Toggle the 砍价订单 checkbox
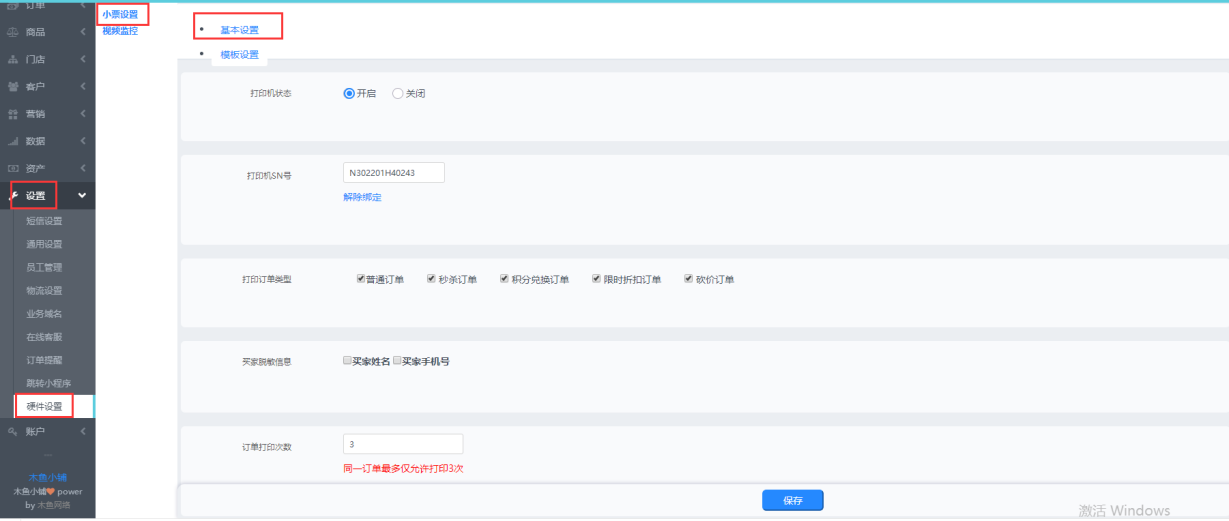This screenshot has height=521, width=1229. (x=688, y=279)
